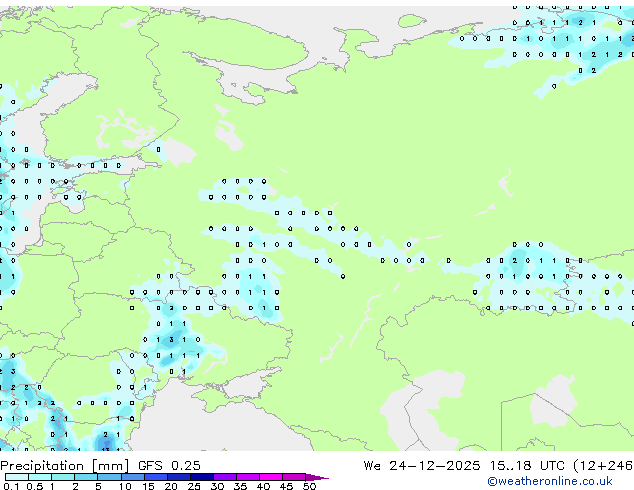
Task: Pick the 15–20 mm legend color box
Action: [x=155, y=477]
